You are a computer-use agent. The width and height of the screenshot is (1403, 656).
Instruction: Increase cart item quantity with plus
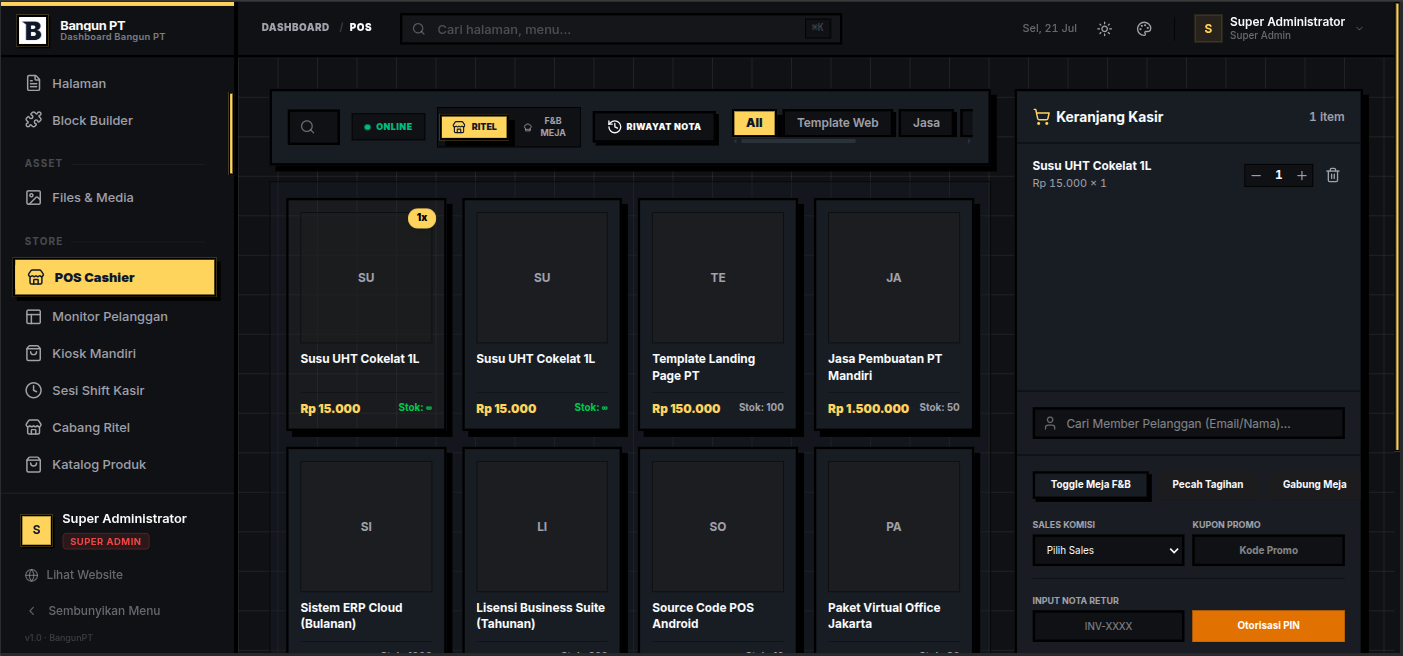click(1301, 175)
